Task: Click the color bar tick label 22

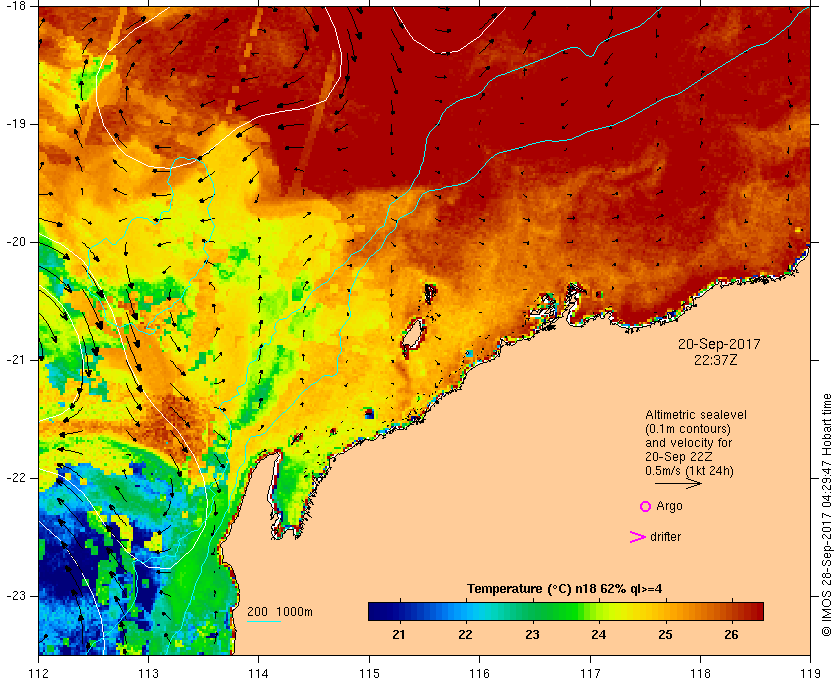Action: point(465,634)
